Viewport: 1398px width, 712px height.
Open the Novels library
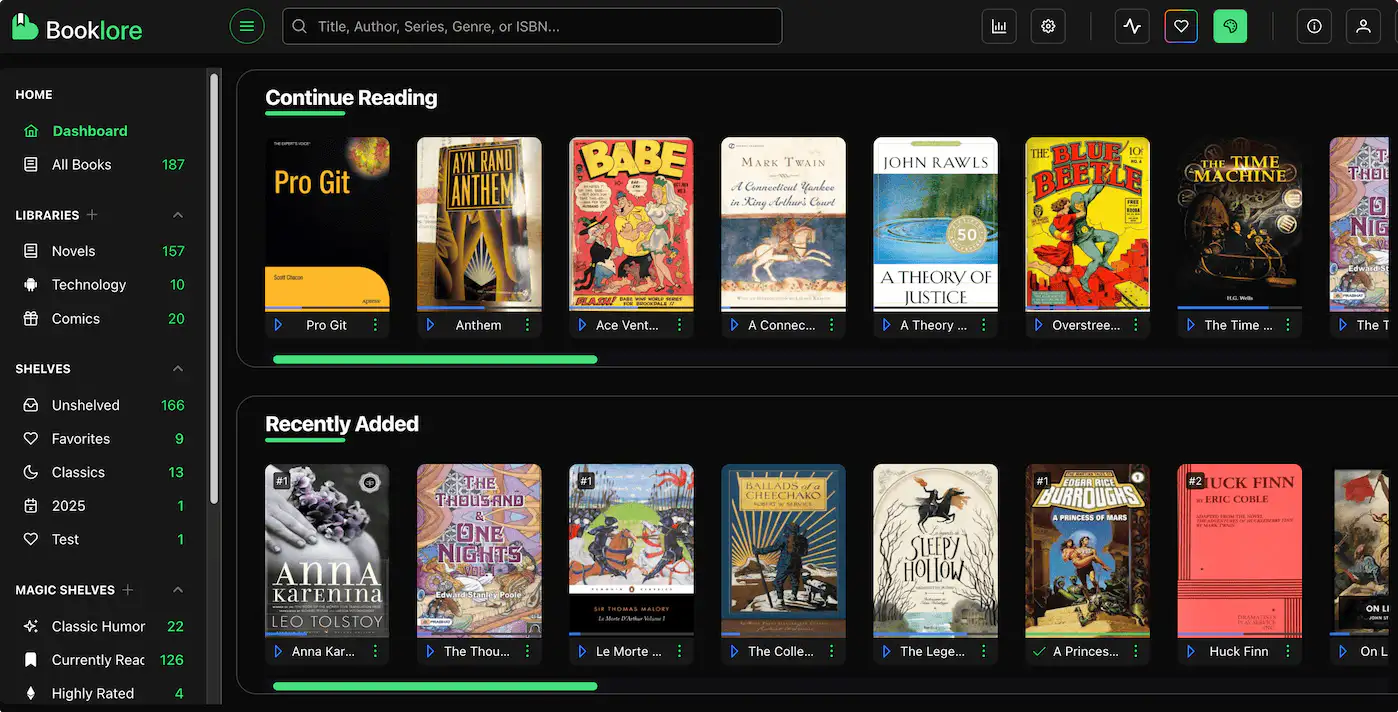pos(104,251)
